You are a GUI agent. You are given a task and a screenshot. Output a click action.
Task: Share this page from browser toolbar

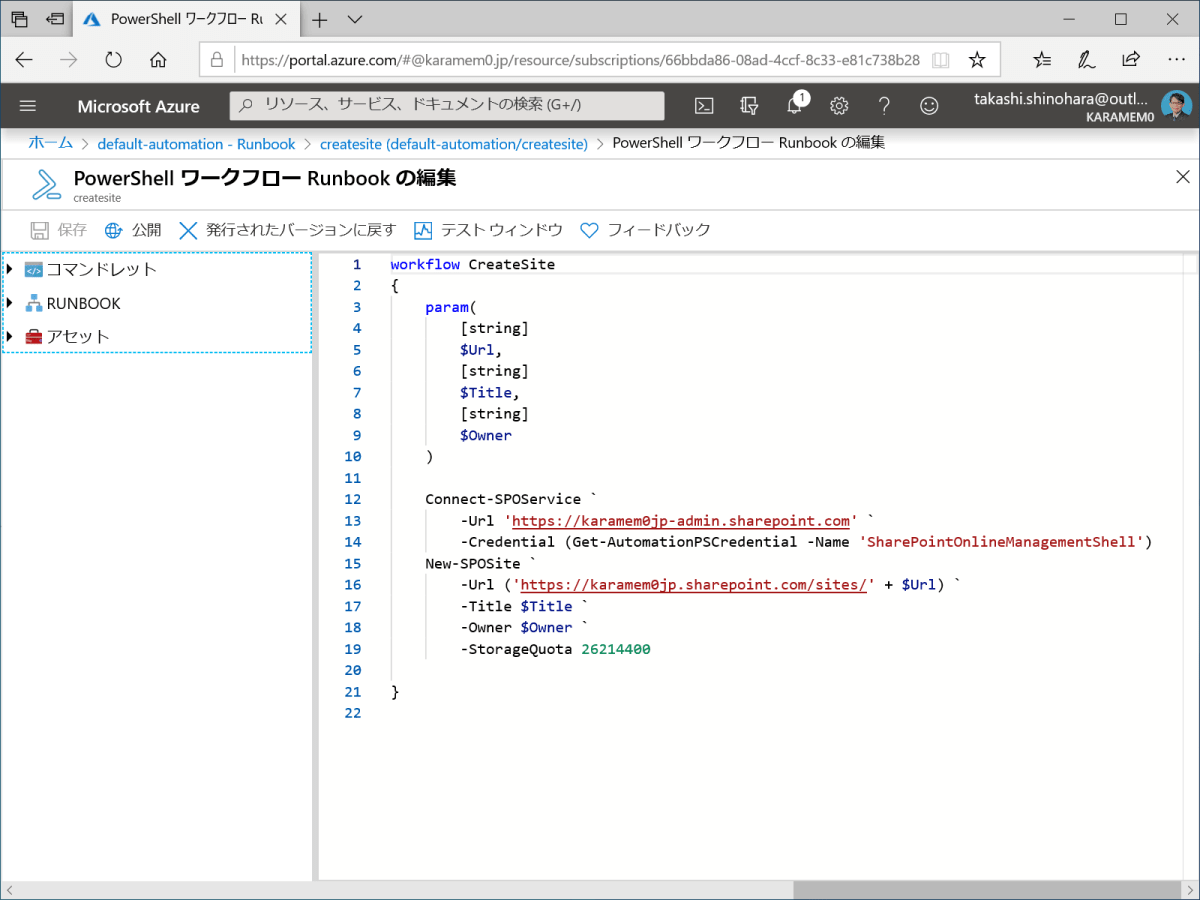coord(1131,60)
